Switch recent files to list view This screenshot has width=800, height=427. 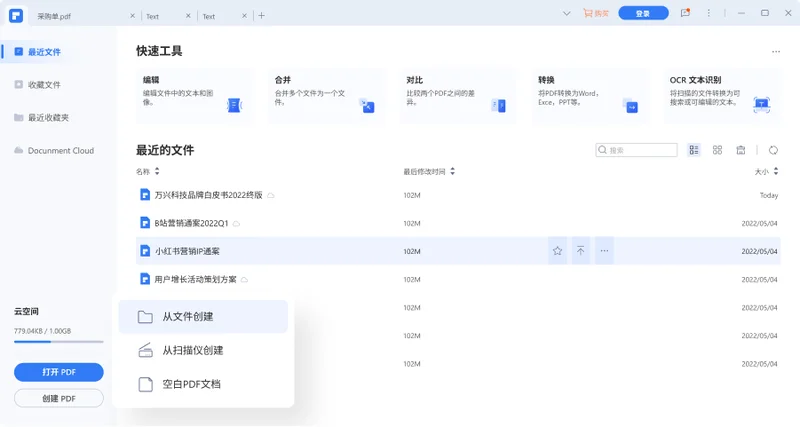(694, 150)
